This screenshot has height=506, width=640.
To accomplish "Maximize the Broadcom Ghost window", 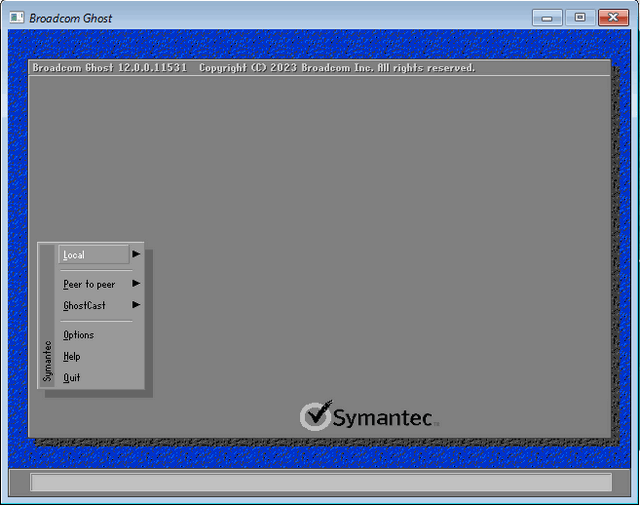I will (580, 18).
